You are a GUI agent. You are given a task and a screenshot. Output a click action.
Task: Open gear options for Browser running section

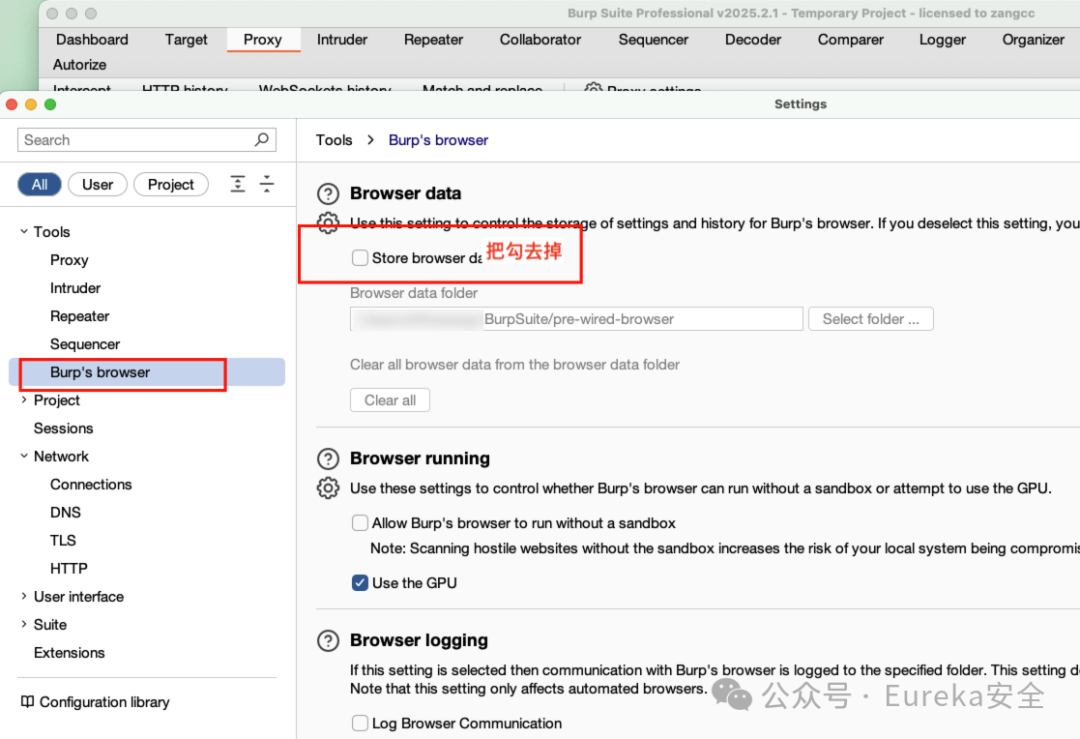[x=328, y=488]
